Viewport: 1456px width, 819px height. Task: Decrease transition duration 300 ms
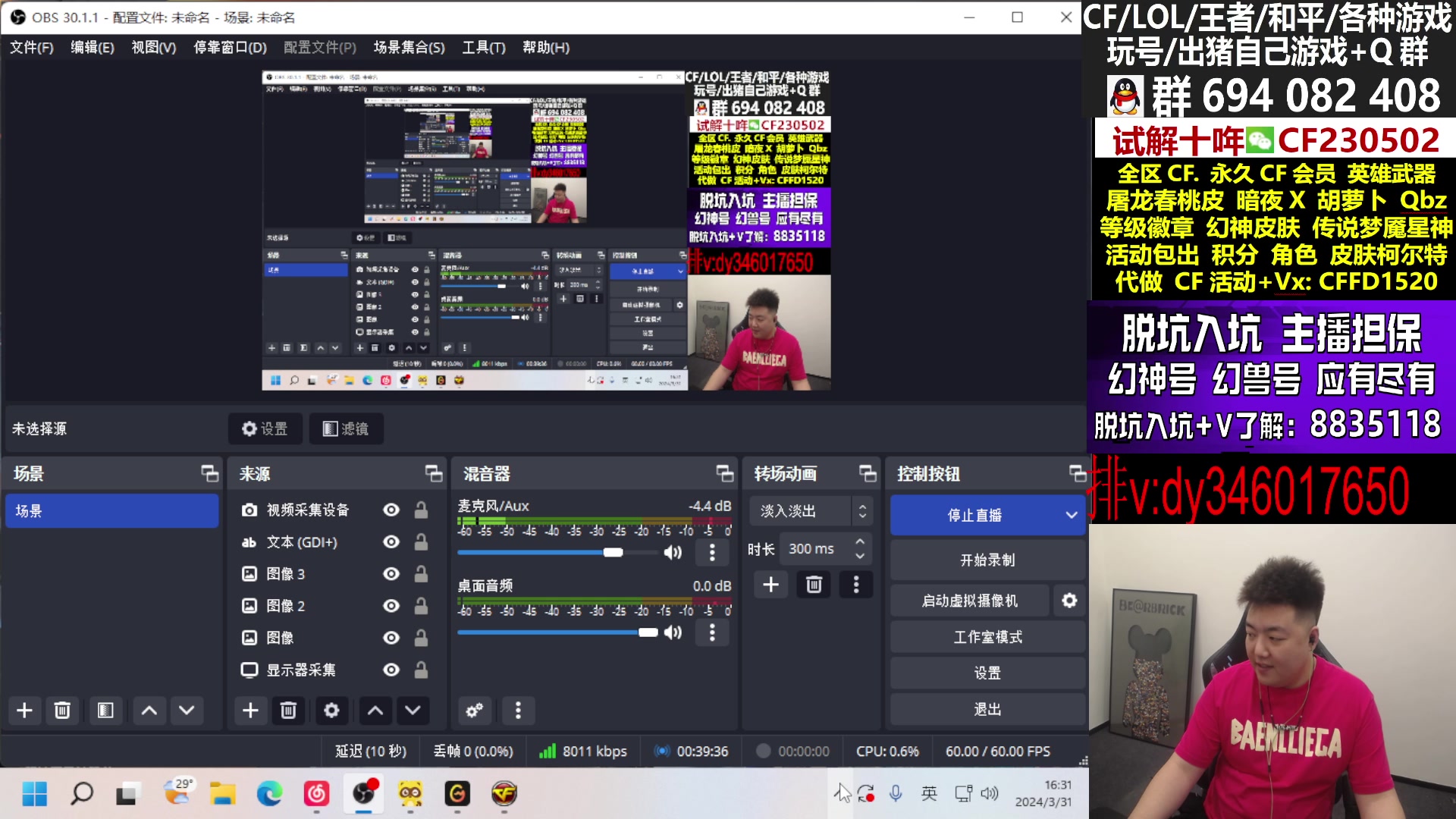[x=860, y=556]
